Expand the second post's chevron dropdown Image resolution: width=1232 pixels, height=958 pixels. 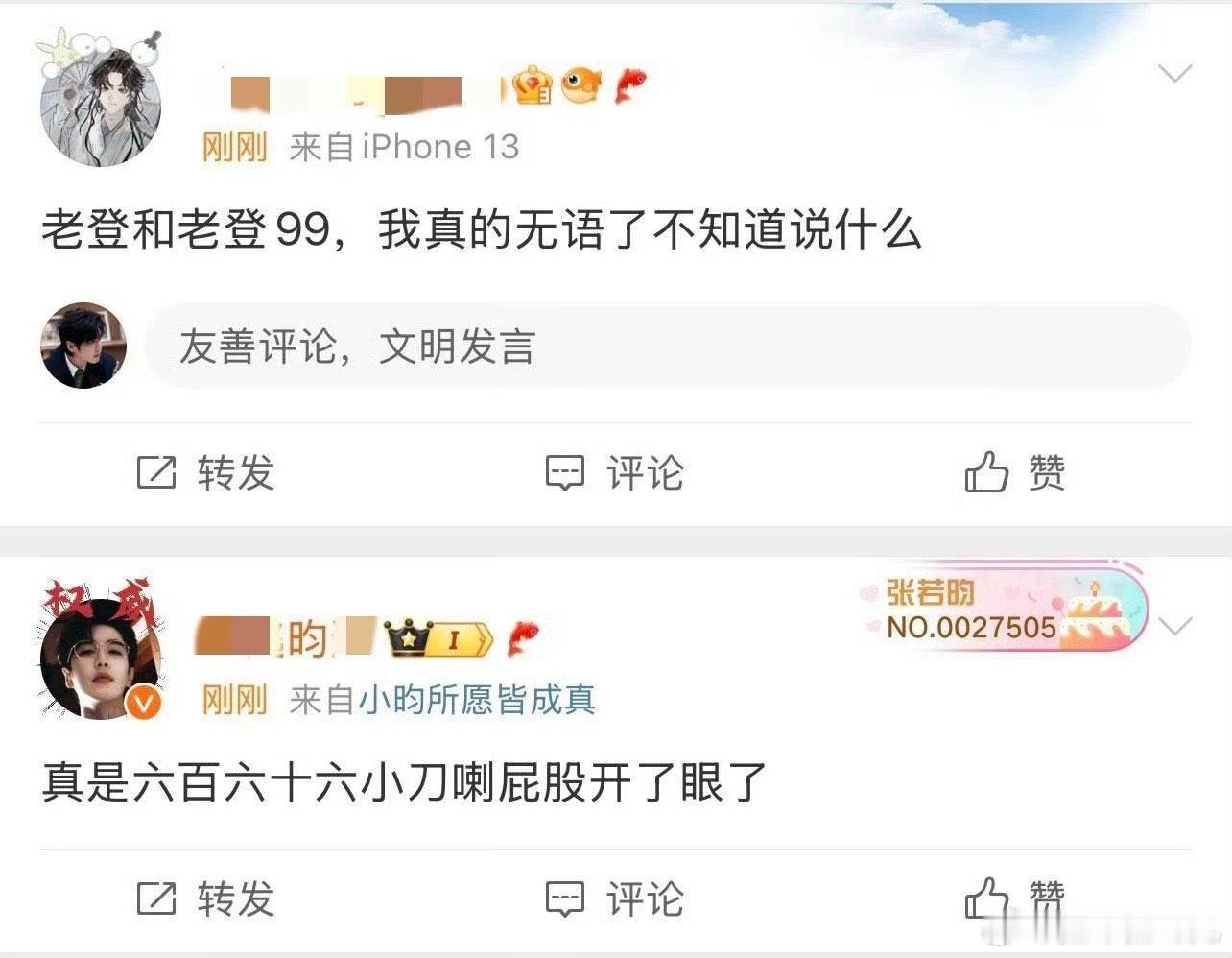click(x=1175, y=626)
